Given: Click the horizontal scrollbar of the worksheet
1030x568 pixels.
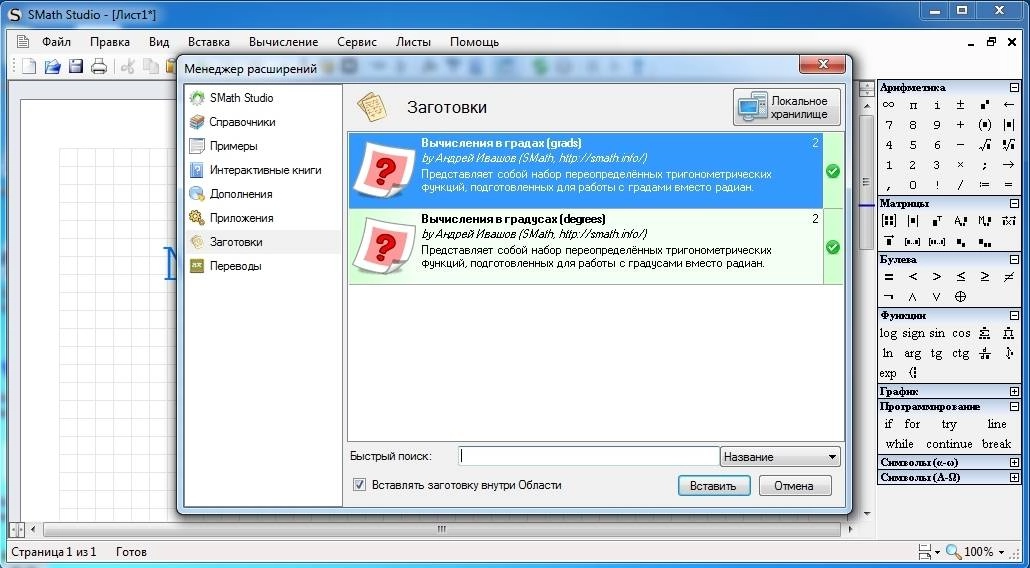Looking at the screenshot, I should click(441, 529).
